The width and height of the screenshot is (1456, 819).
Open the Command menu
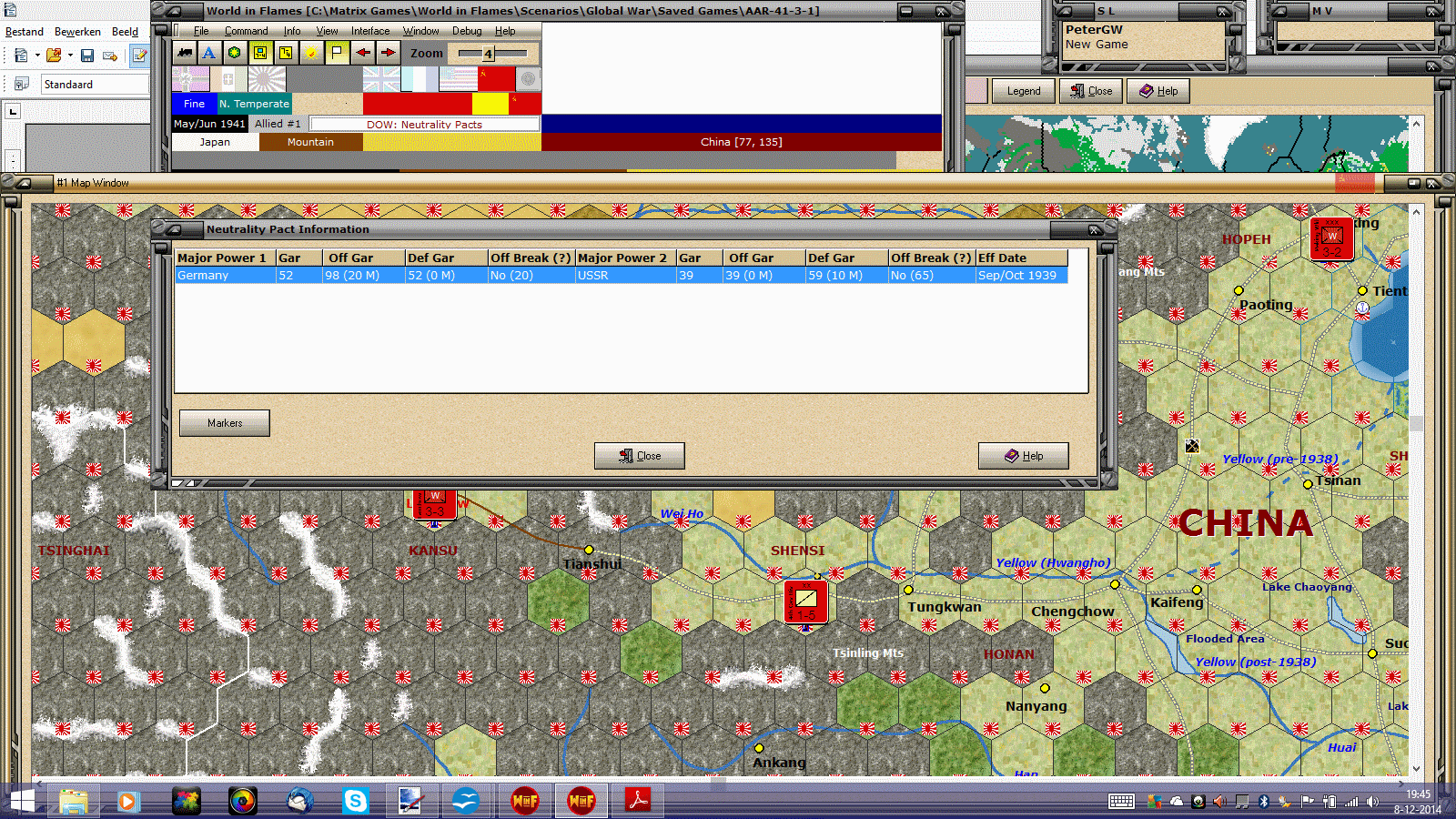click(x=246, y=31)
